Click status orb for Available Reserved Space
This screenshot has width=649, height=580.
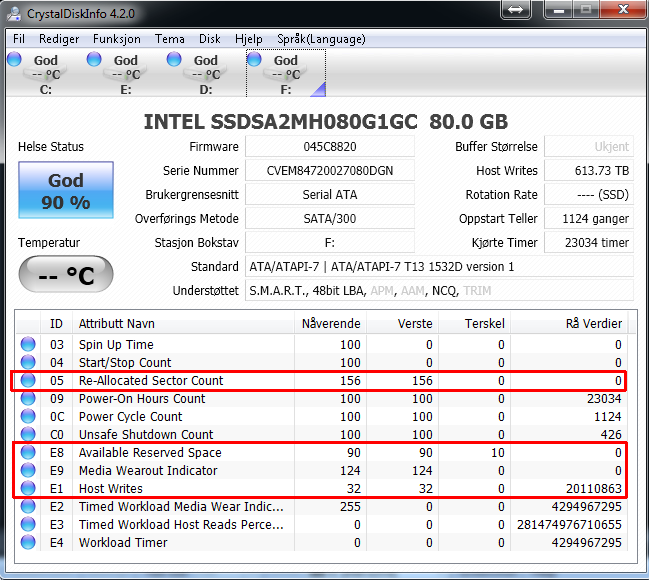[x=28, y=452]
